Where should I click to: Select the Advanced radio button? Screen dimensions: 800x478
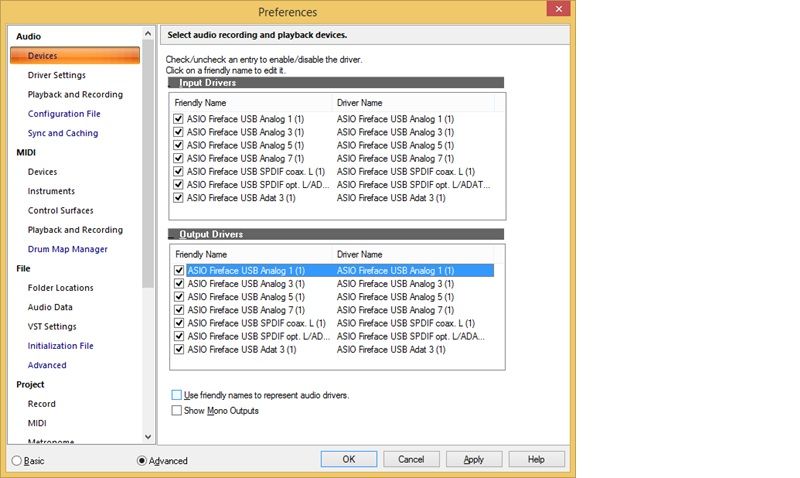click(x=142, y=461)
